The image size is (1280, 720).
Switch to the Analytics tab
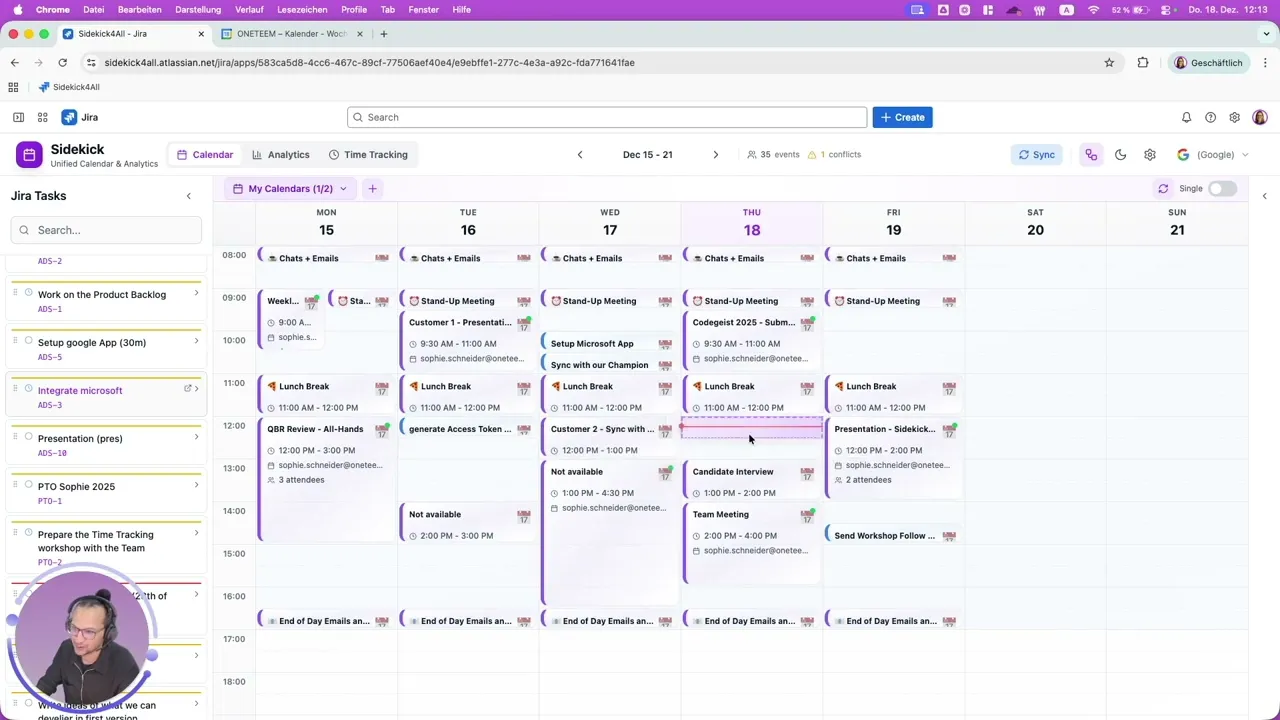pos(280,155)
